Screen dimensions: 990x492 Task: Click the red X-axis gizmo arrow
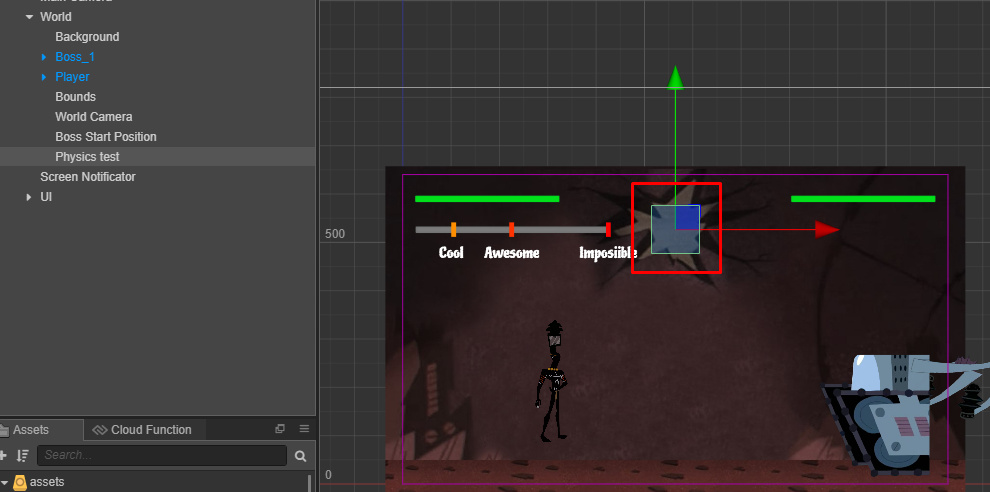point(826,229)
